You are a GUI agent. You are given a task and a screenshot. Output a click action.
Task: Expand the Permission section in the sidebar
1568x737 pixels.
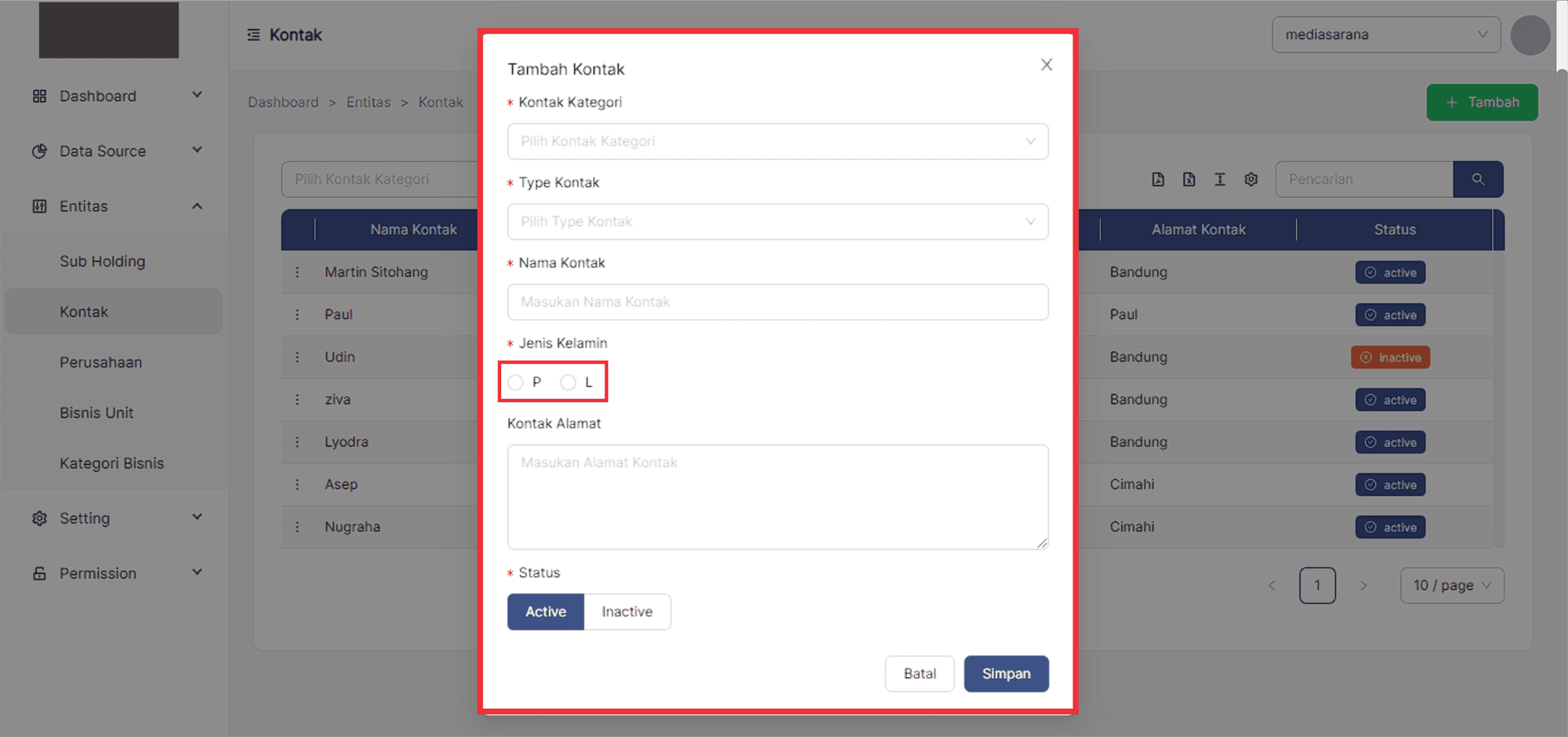tap(114, 573)
